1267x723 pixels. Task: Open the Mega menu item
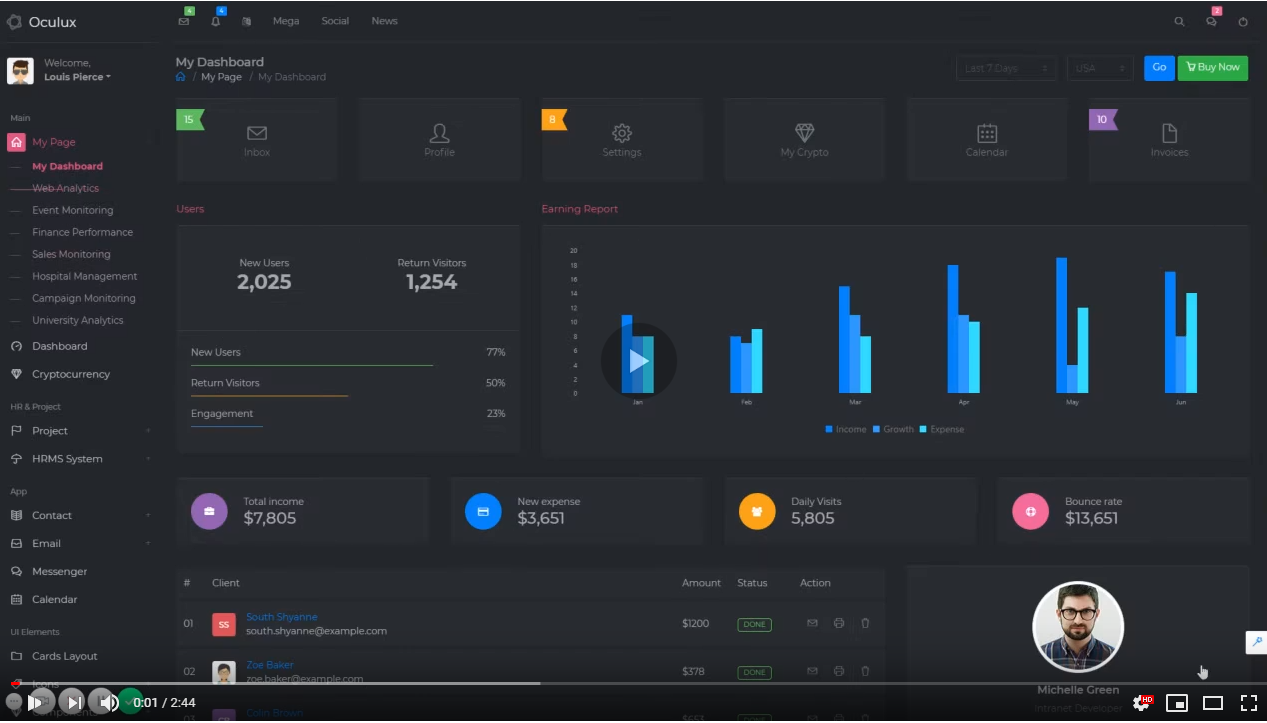click(286, 21)
